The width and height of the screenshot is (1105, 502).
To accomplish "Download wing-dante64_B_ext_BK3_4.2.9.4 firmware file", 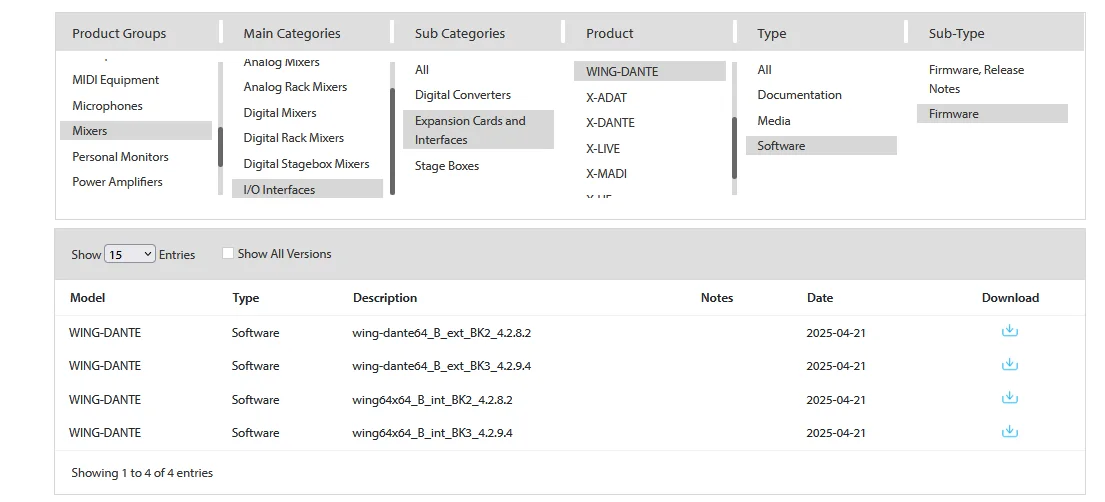I will [x=1010, y=365].
